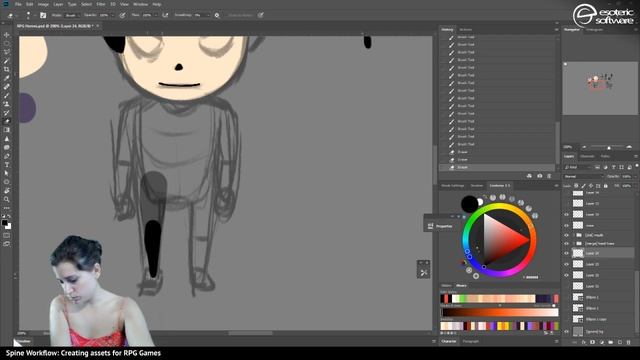This screenshot has height=360, width=640.
Task: Add layer mask icon in Layers panel
Action: [x=593, y=342]
